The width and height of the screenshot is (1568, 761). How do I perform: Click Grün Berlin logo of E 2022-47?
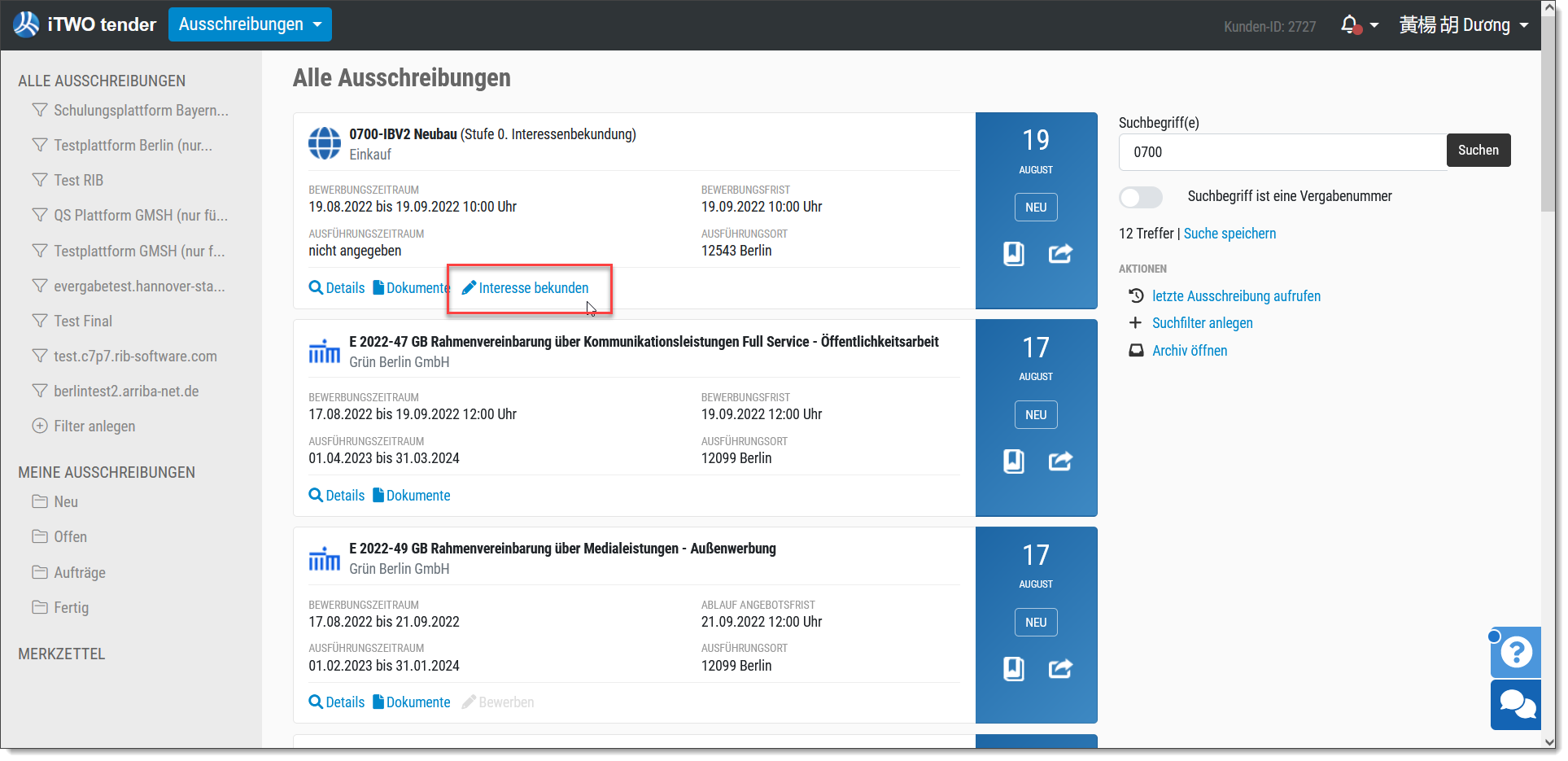325,352
